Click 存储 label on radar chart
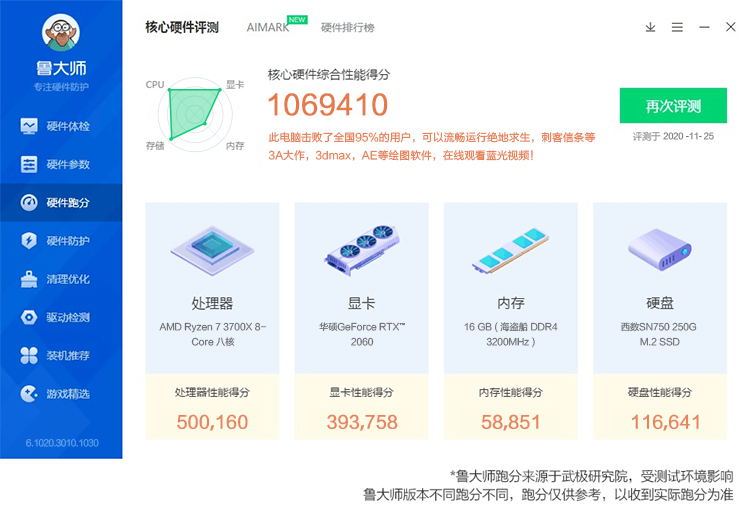Image resolution: width=750 pixels, height=515 pixels. click(154, 145)
